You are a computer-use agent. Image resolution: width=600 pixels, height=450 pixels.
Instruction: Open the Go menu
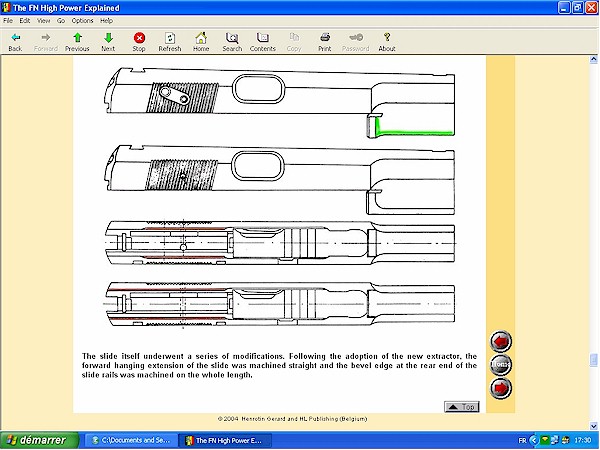click(x=61, y=21)
